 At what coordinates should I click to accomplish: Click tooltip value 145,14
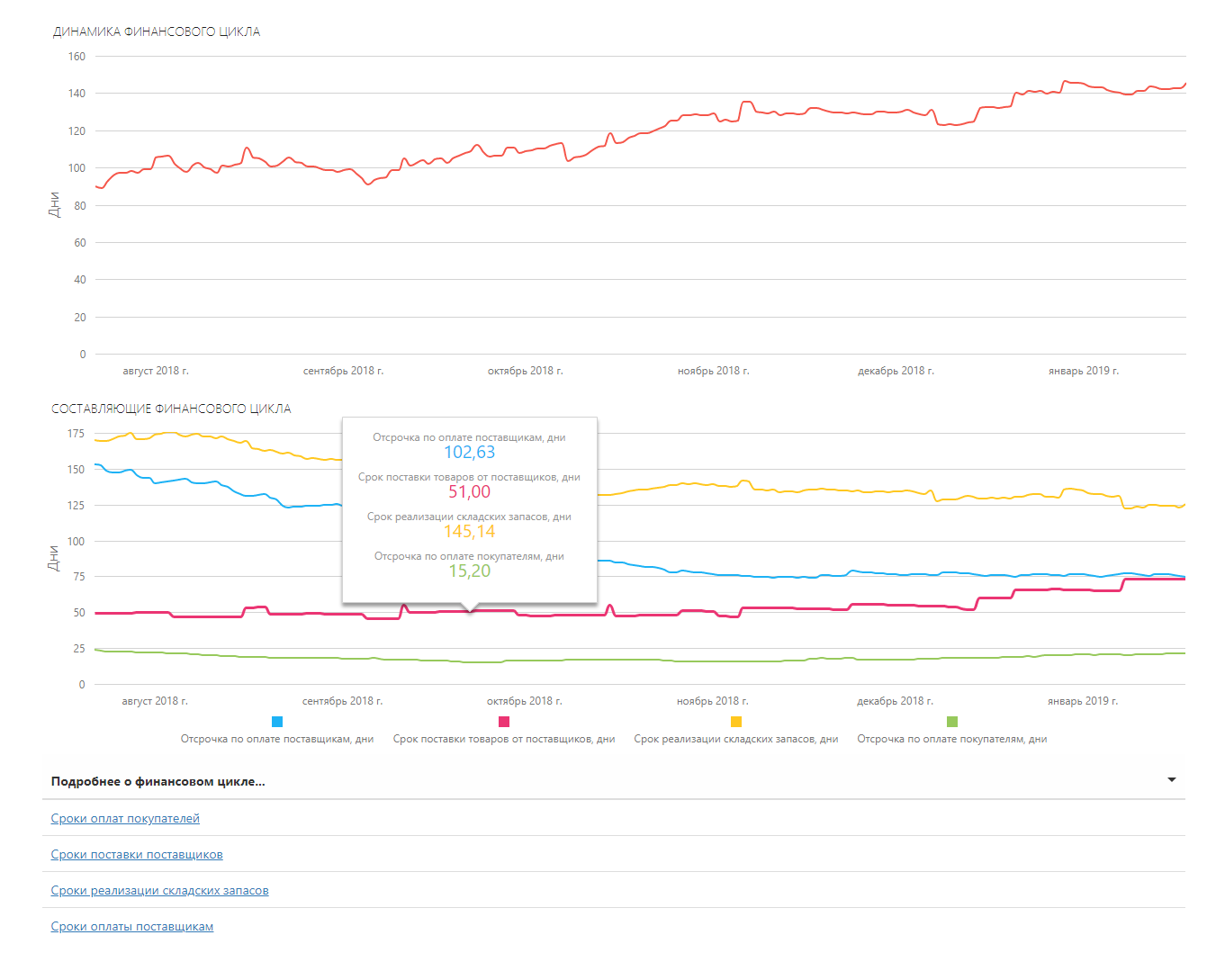[469, 532]
